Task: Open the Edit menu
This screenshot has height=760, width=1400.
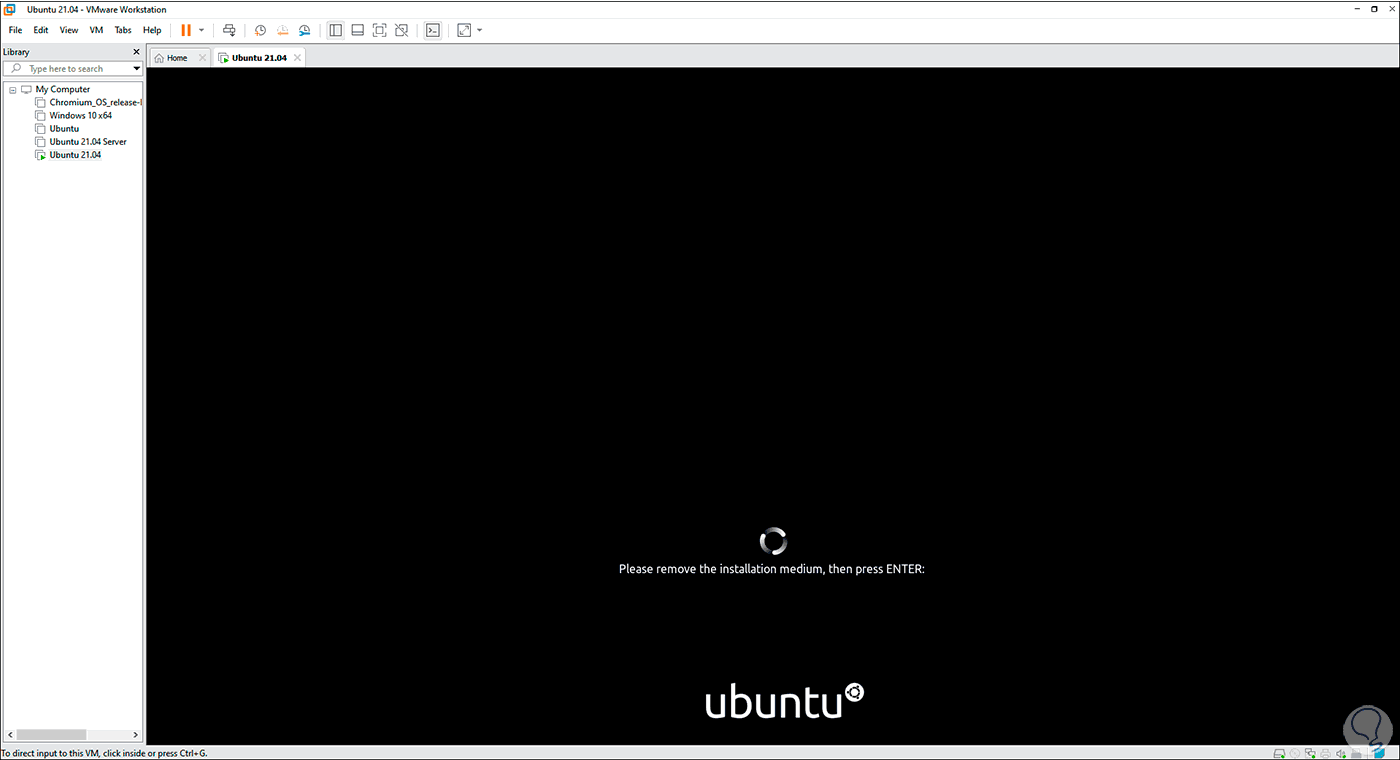Action: [41, 30]
